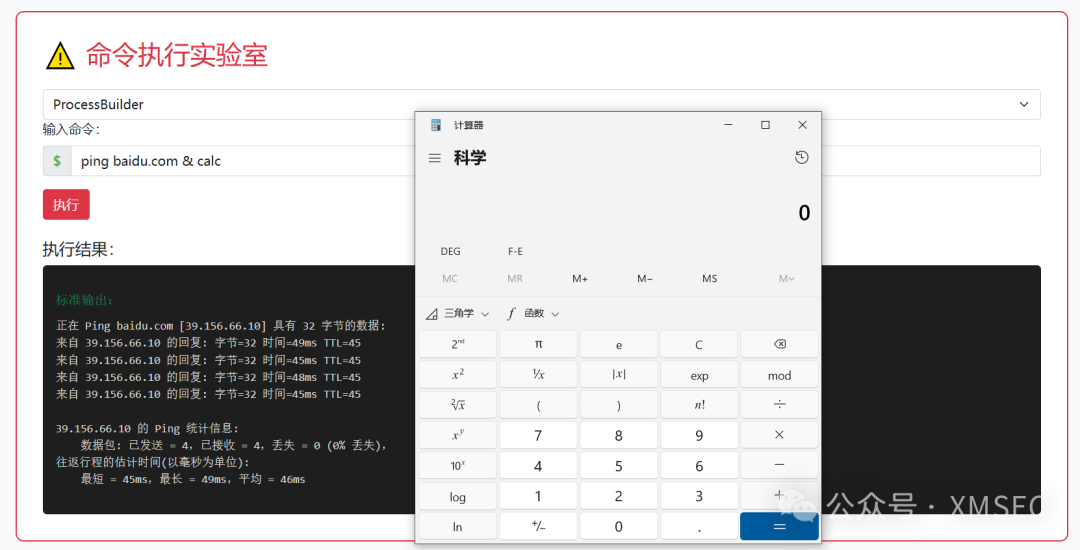Click the backspace key in calculator
Image resolution: width=1080 pixels, height=550 pixels.
(x=780, y=344)
